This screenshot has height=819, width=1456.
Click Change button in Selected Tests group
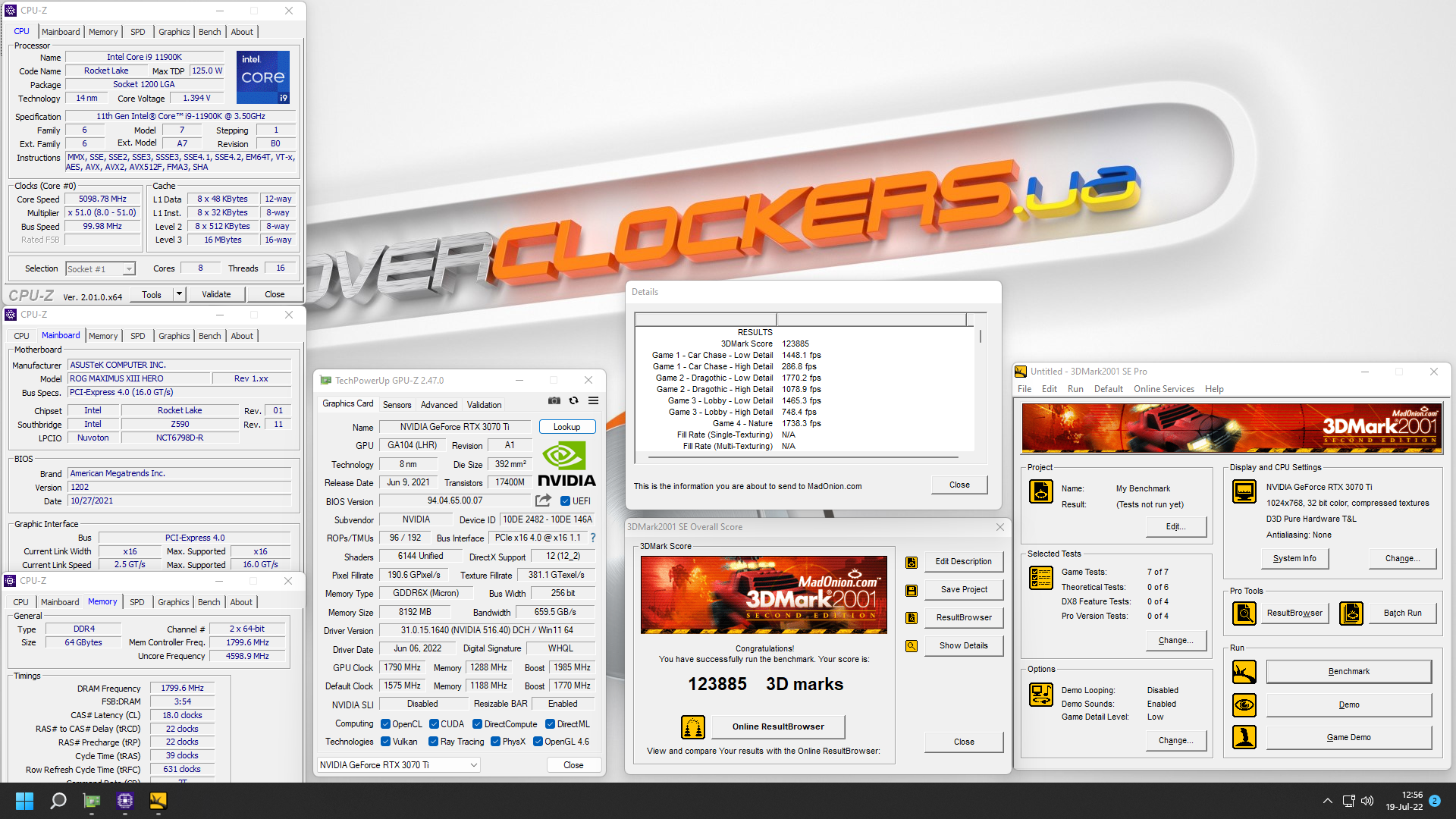click(1176, 641)
